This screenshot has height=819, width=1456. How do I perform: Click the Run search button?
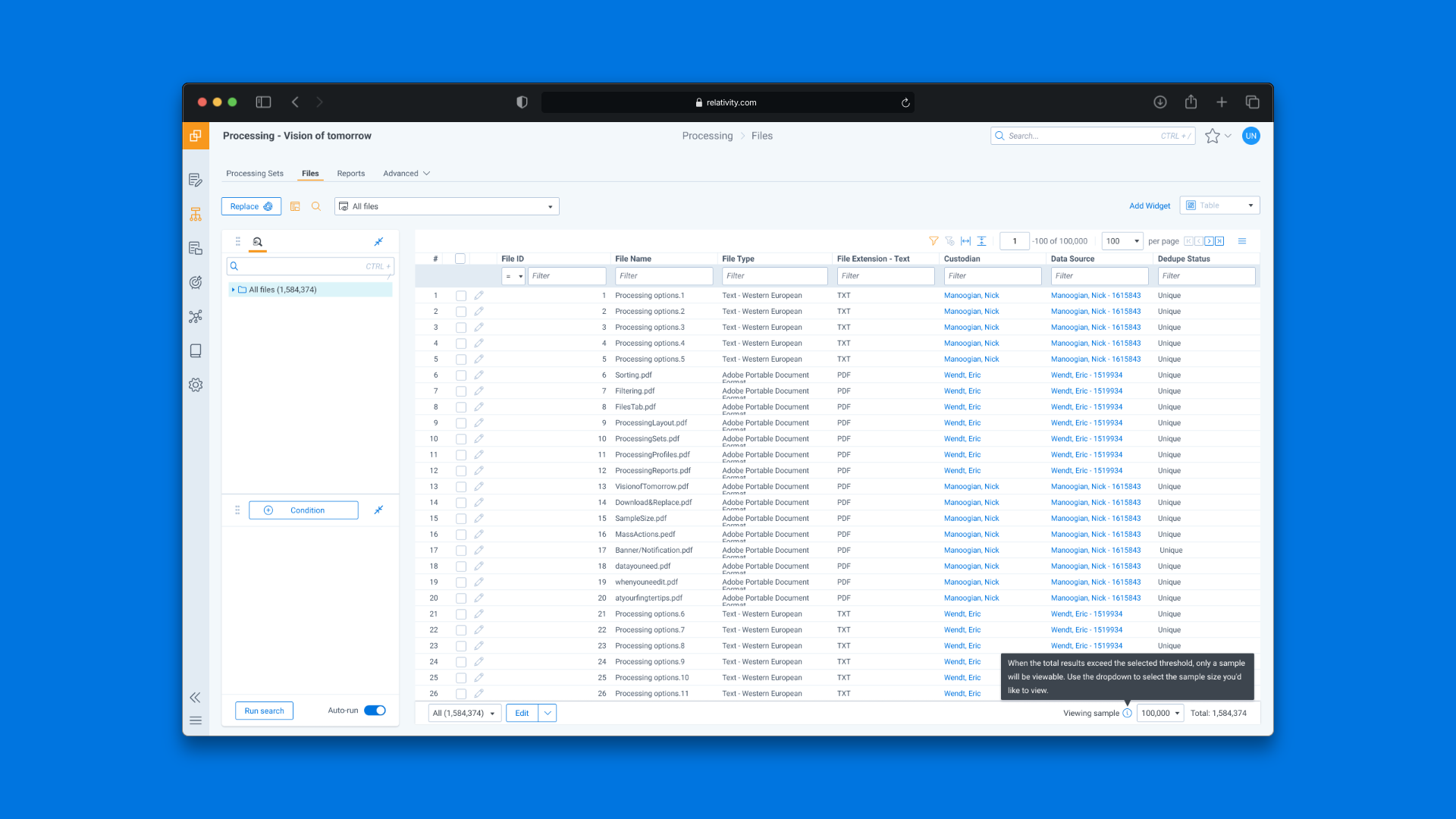(264, 711)
